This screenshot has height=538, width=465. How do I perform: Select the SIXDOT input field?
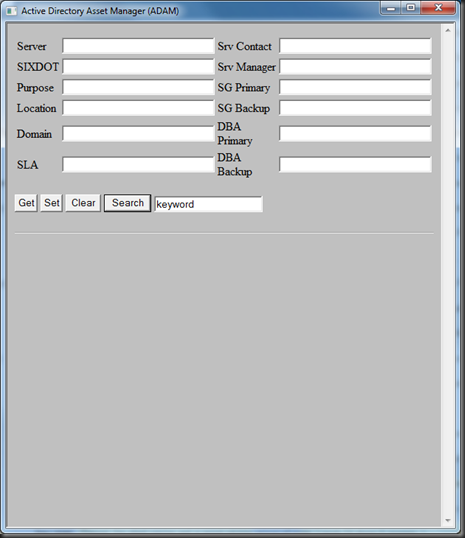click(x=138, y=67)
